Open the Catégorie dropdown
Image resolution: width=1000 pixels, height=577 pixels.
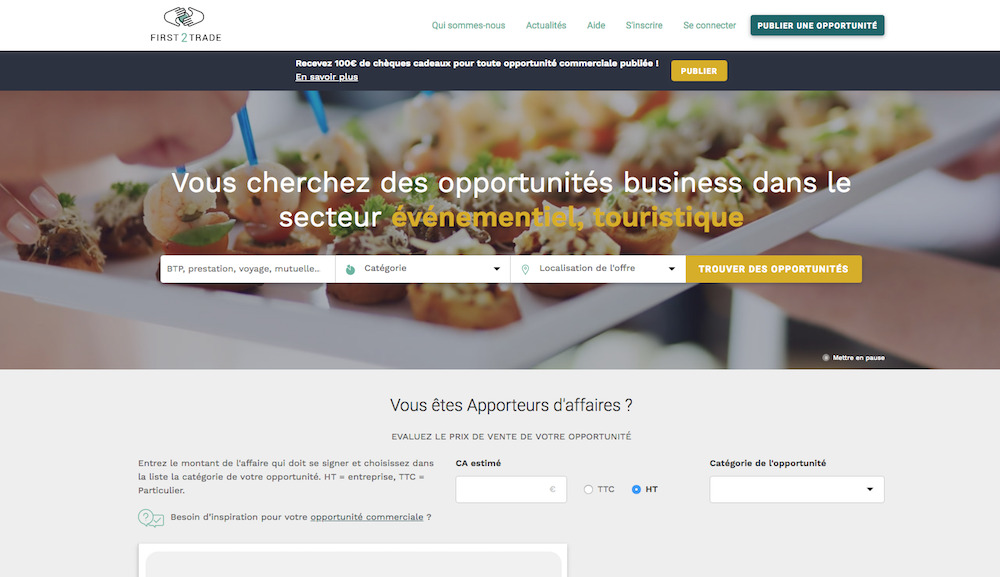(423, 268)
